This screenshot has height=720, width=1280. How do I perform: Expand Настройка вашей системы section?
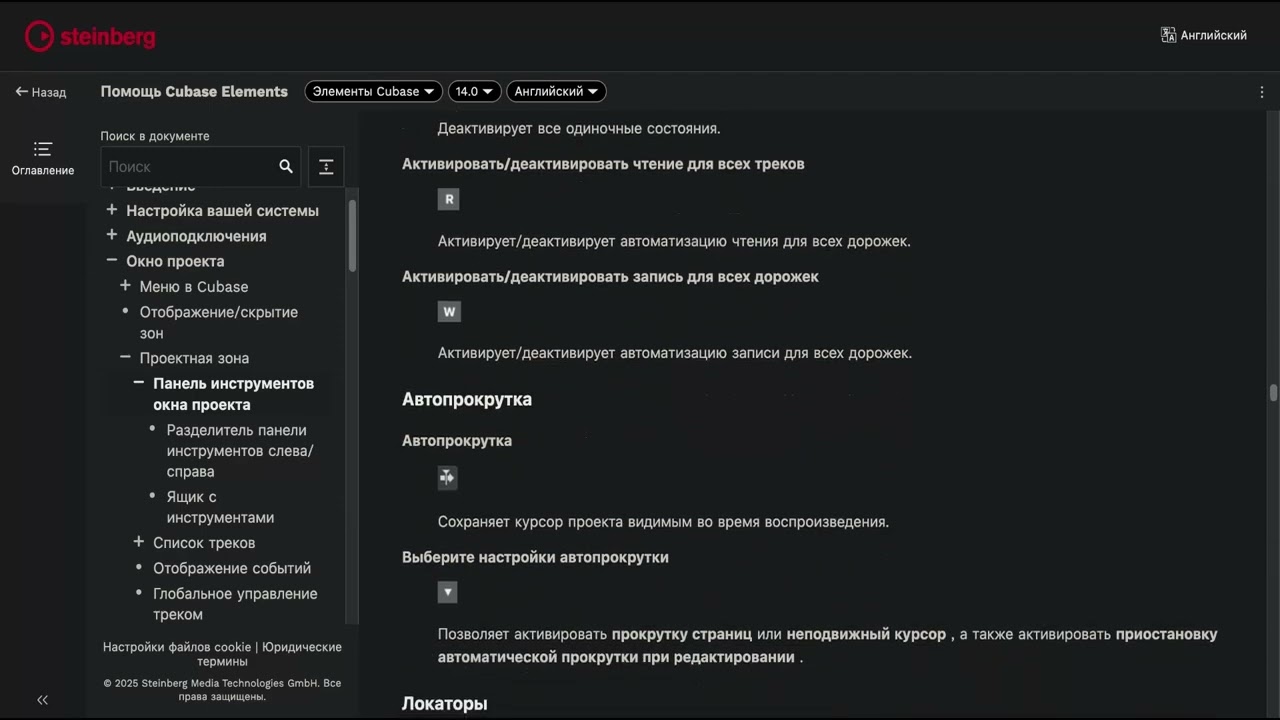click(112, 210)
